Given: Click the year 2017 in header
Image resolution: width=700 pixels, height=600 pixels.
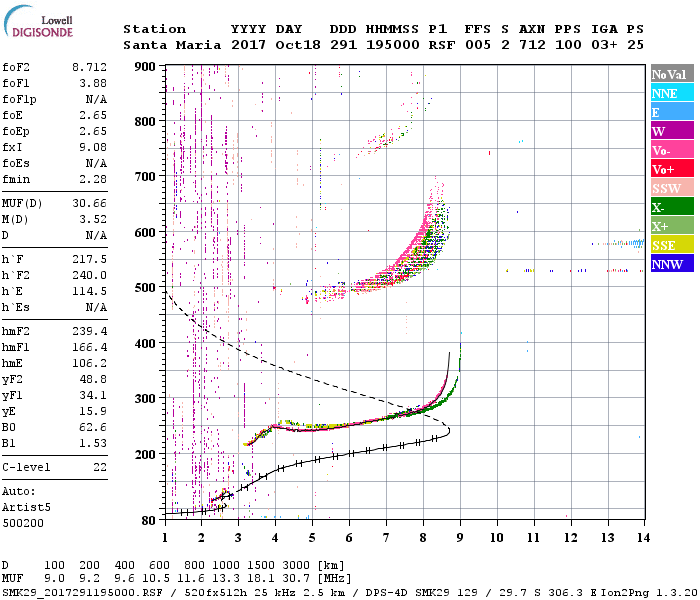Looking at the screenshot, I should click(x=248, y=45).
